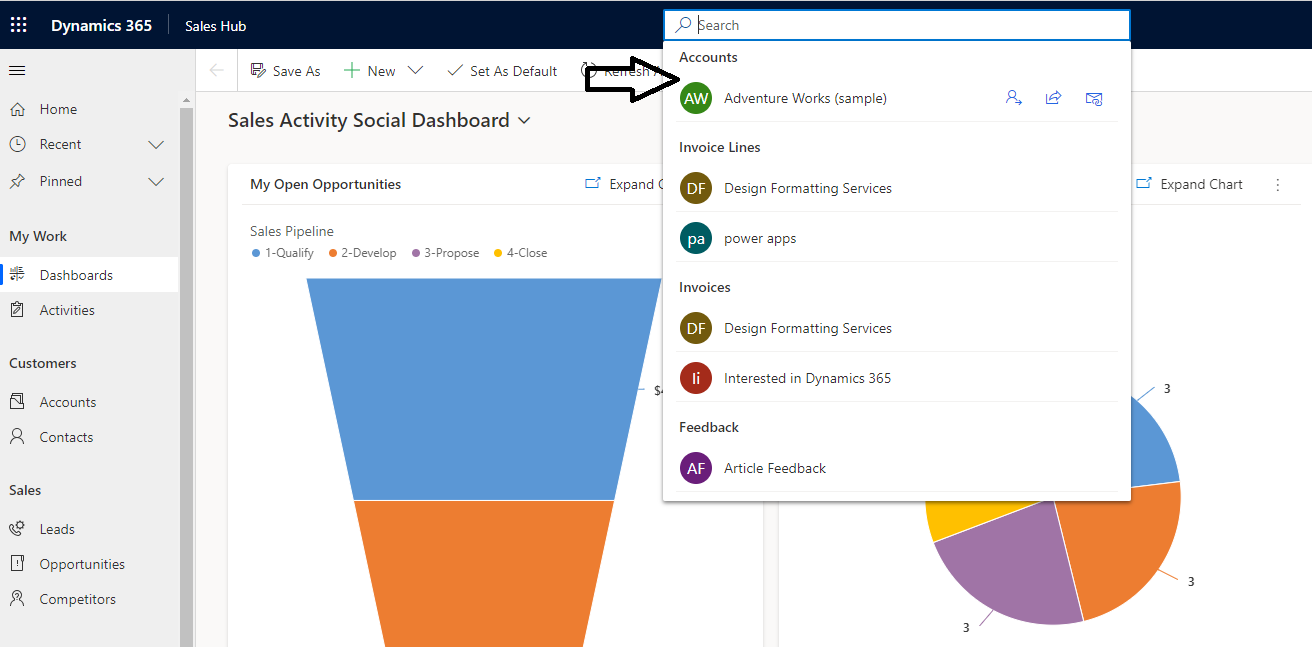
Task: Click the plus icon beside New
Action: [352, 71]
